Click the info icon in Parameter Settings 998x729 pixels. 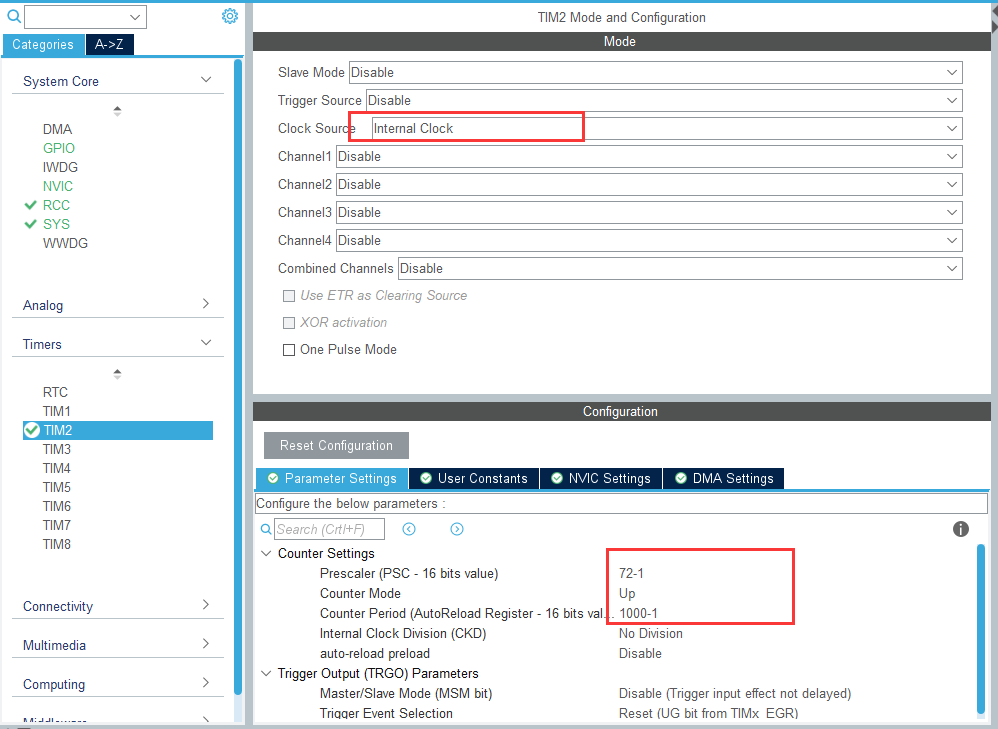(x=960, y=529)
